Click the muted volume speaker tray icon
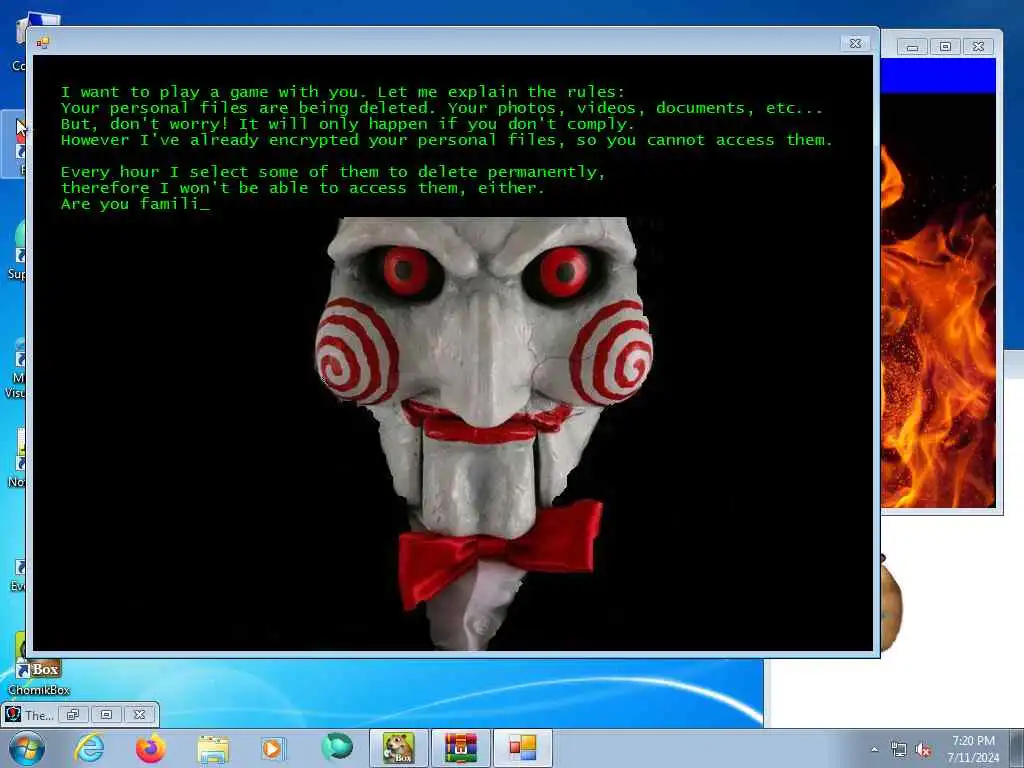The image size is (1024, 768). (x=923, y=750)
